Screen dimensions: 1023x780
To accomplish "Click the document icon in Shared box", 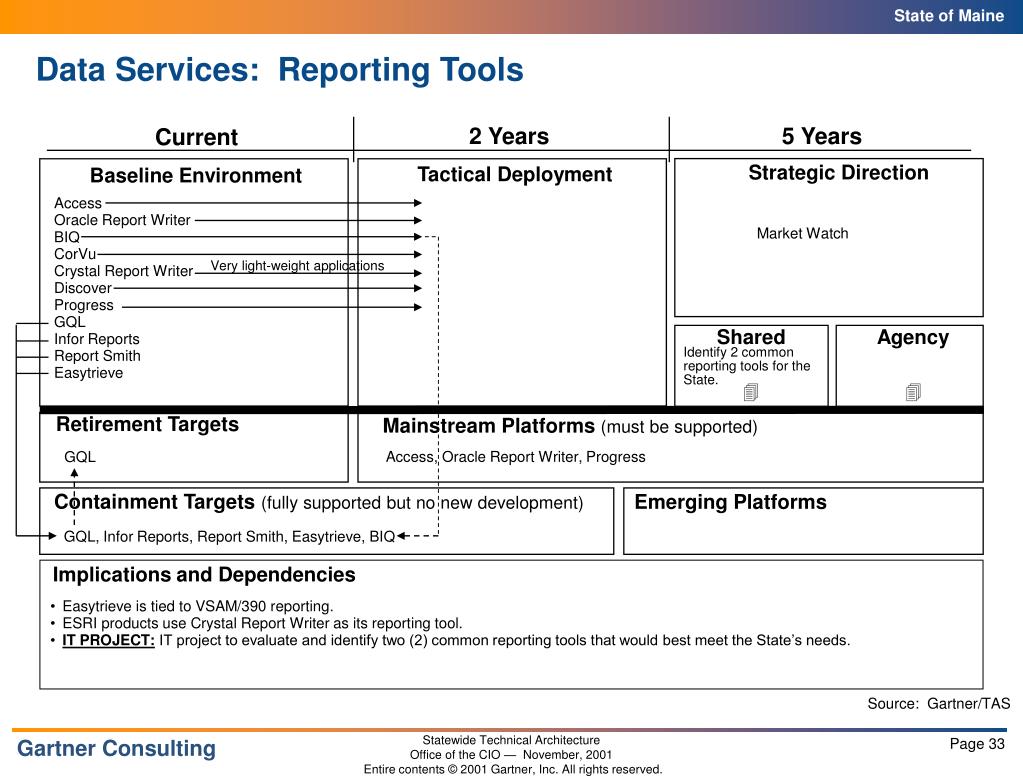I will [x=751, y=392].
